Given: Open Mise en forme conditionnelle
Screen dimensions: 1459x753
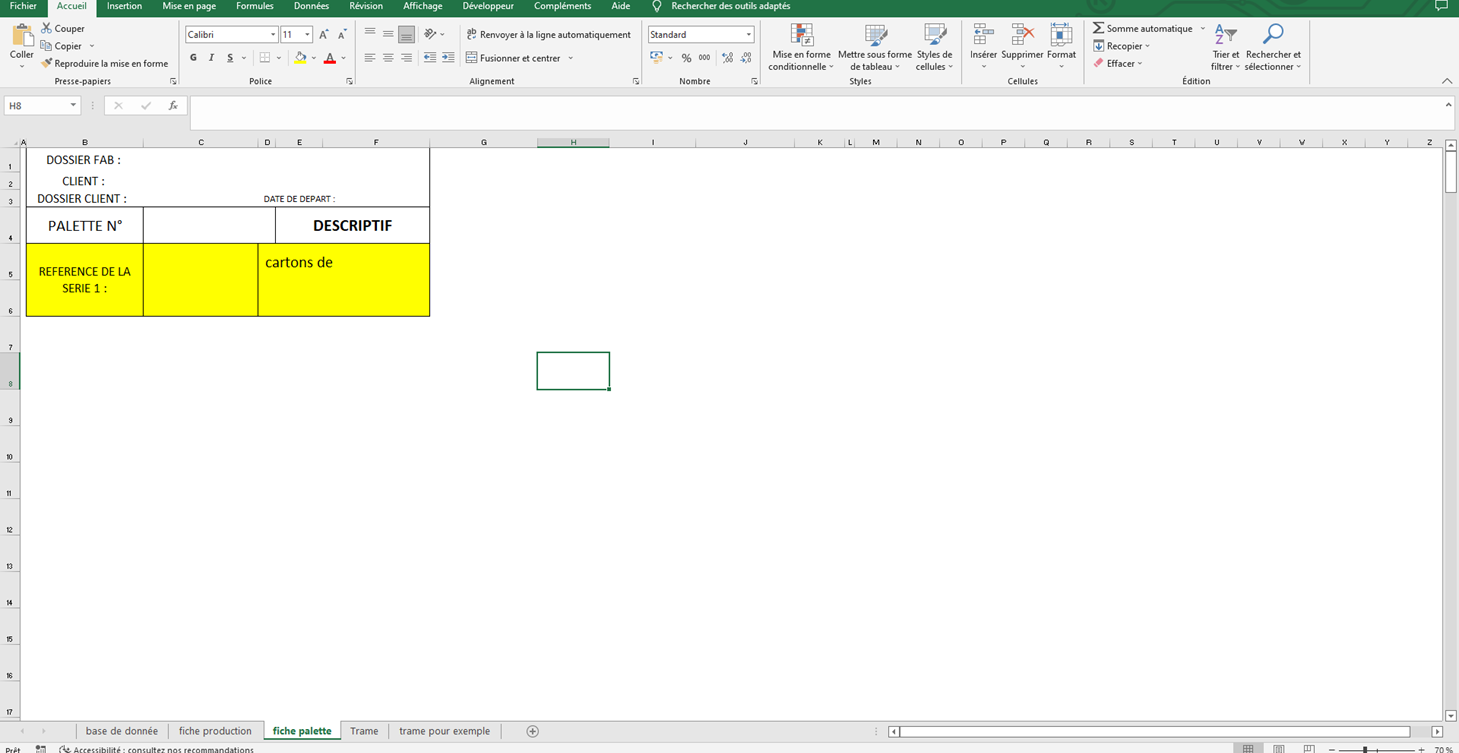Looking at the screenshot, I should coord(801,36).
